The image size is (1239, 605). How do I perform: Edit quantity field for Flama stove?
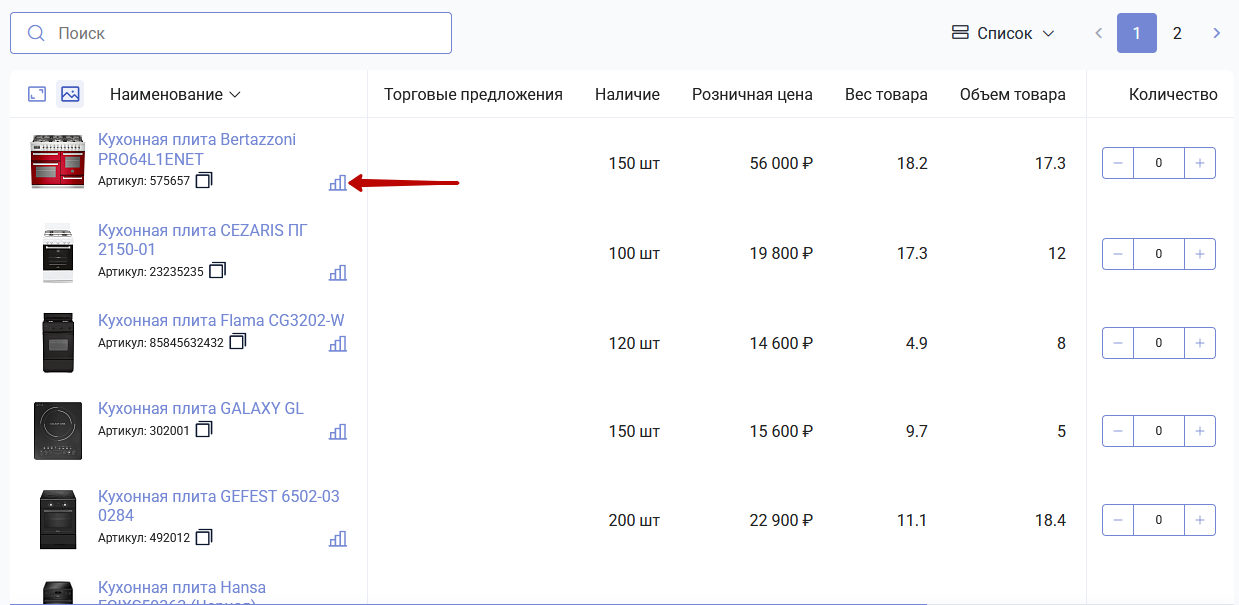(x=1159, y=343)
